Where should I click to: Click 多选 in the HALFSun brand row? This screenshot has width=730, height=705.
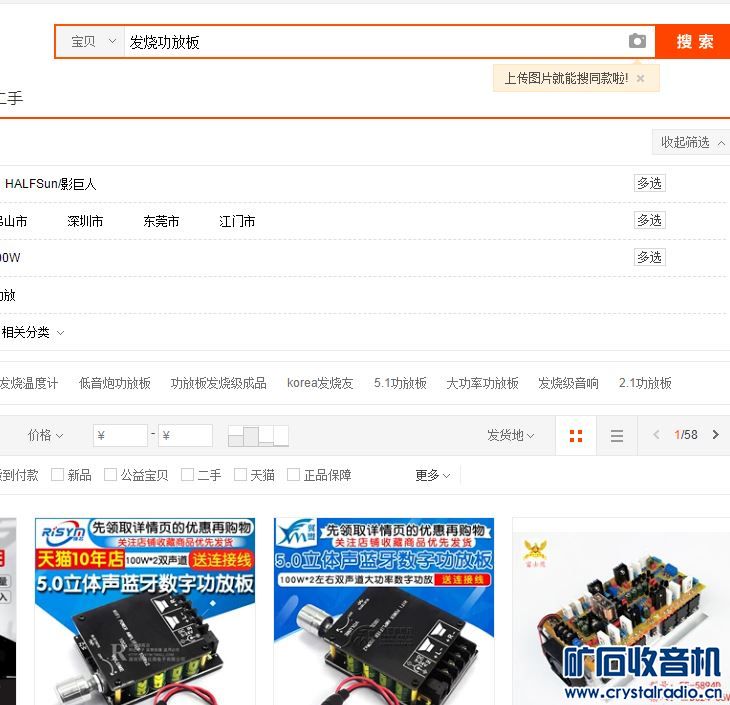[649, 183]
